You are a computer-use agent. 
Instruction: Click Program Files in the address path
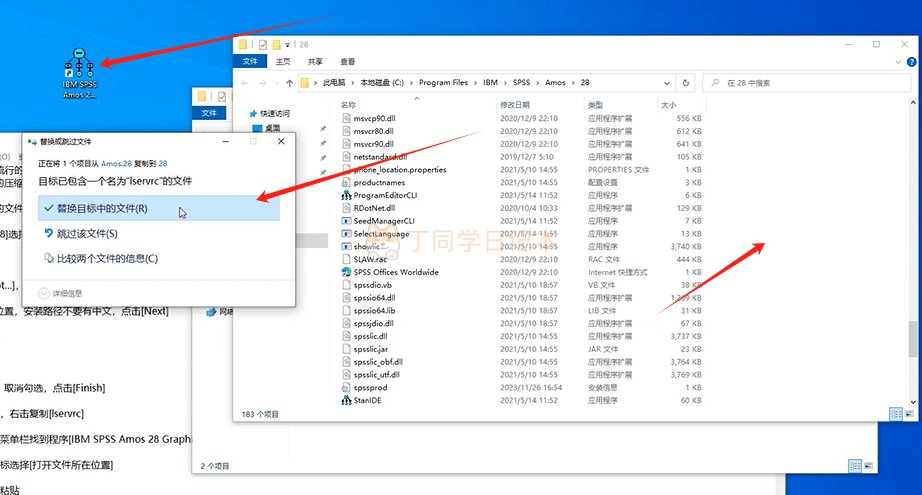(443, 82)
